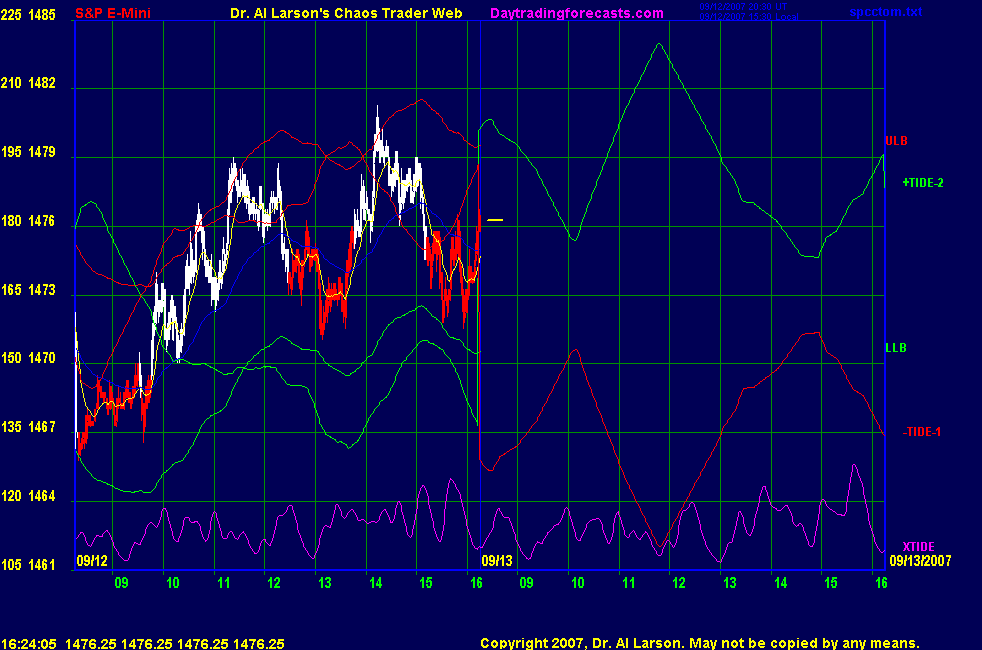Image resolution: width=982 pixels, height=650 pixels.
Task: Click the S&P E-Mini chart title
Action: click(x=113, y=13)
